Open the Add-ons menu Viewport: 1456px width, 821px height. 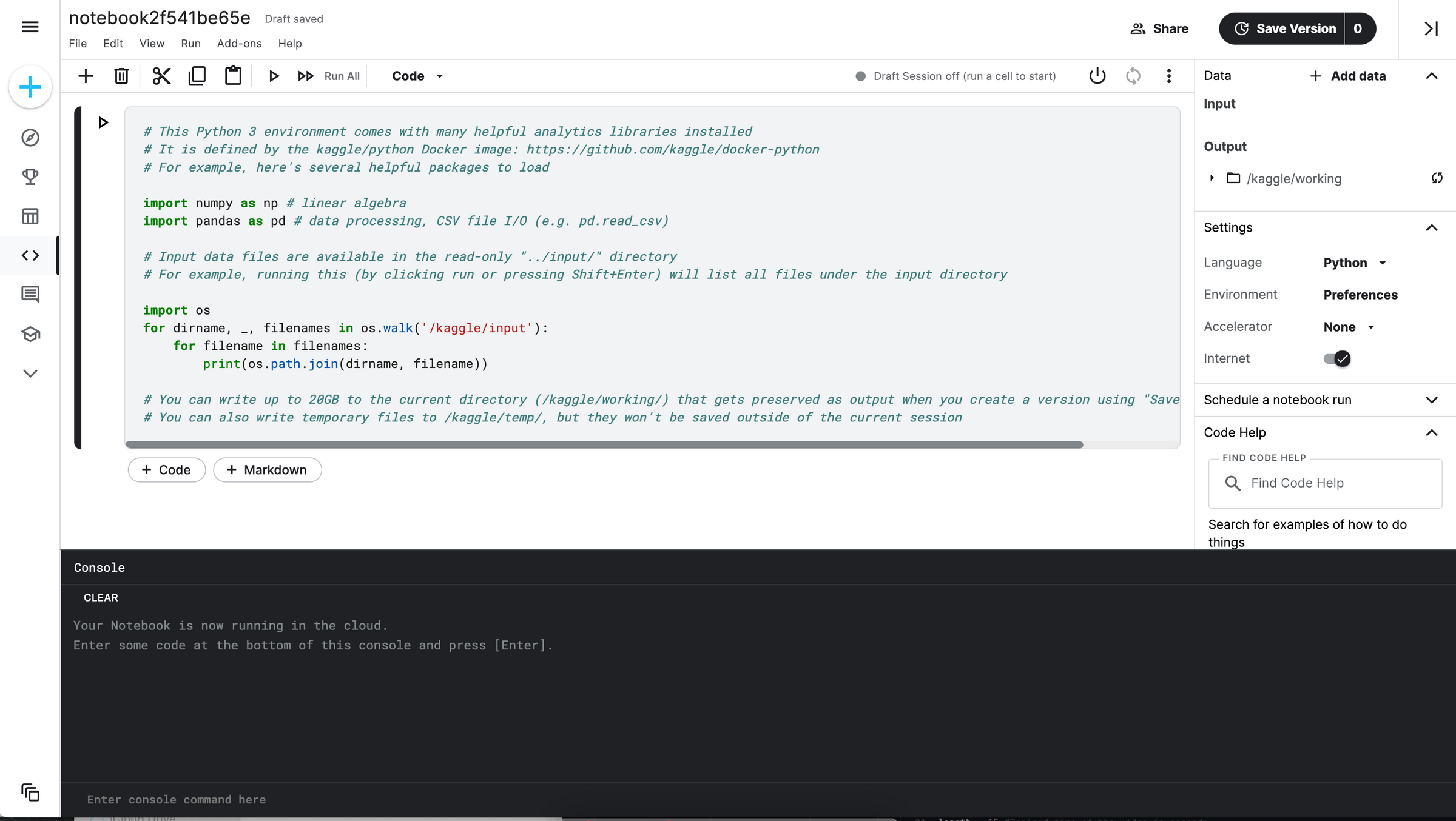pos(239,43)
